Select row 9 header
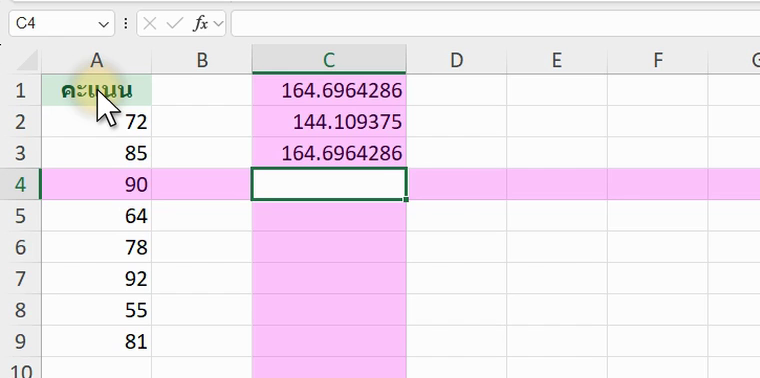This screenshot has width=760, height=378. [20, 341]
